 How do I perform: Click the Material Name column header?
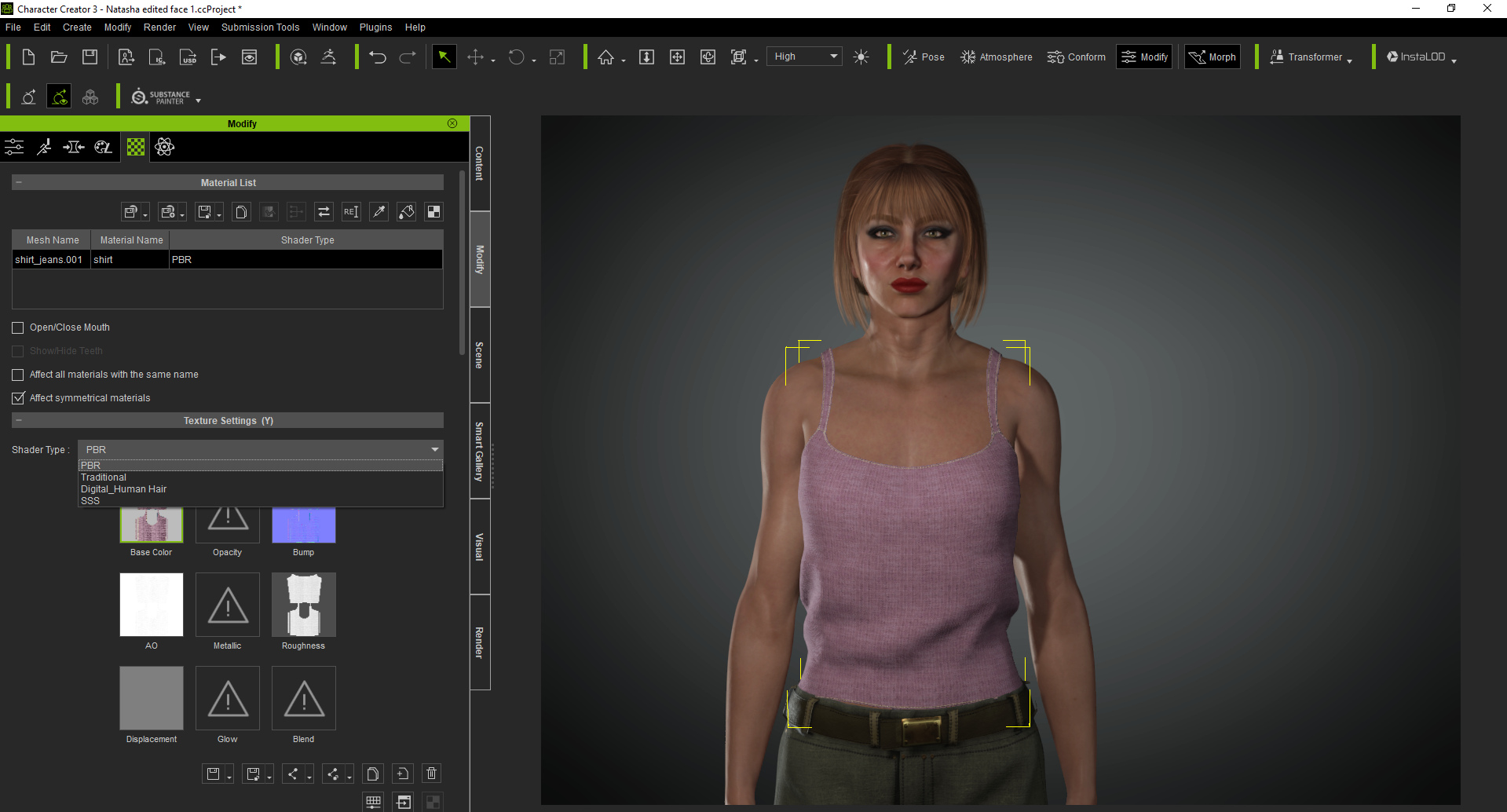(x=131, y=240)
